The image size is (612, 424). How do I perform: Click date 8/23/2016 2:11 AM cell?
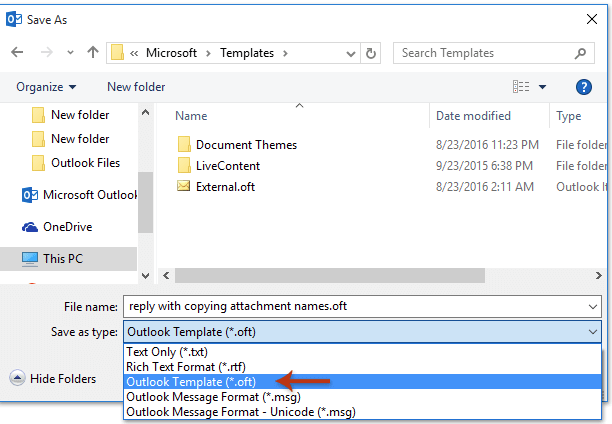pos(484,187)
